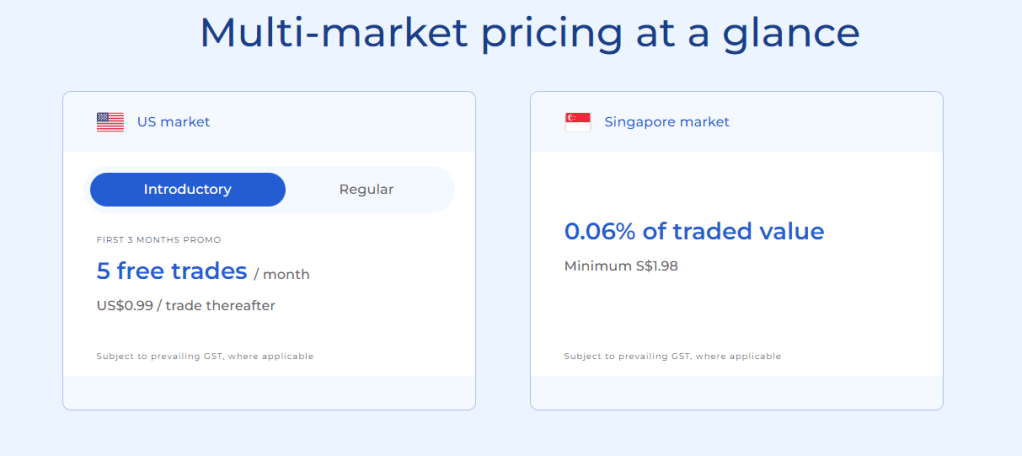Click the US market label

pos(173,122)
